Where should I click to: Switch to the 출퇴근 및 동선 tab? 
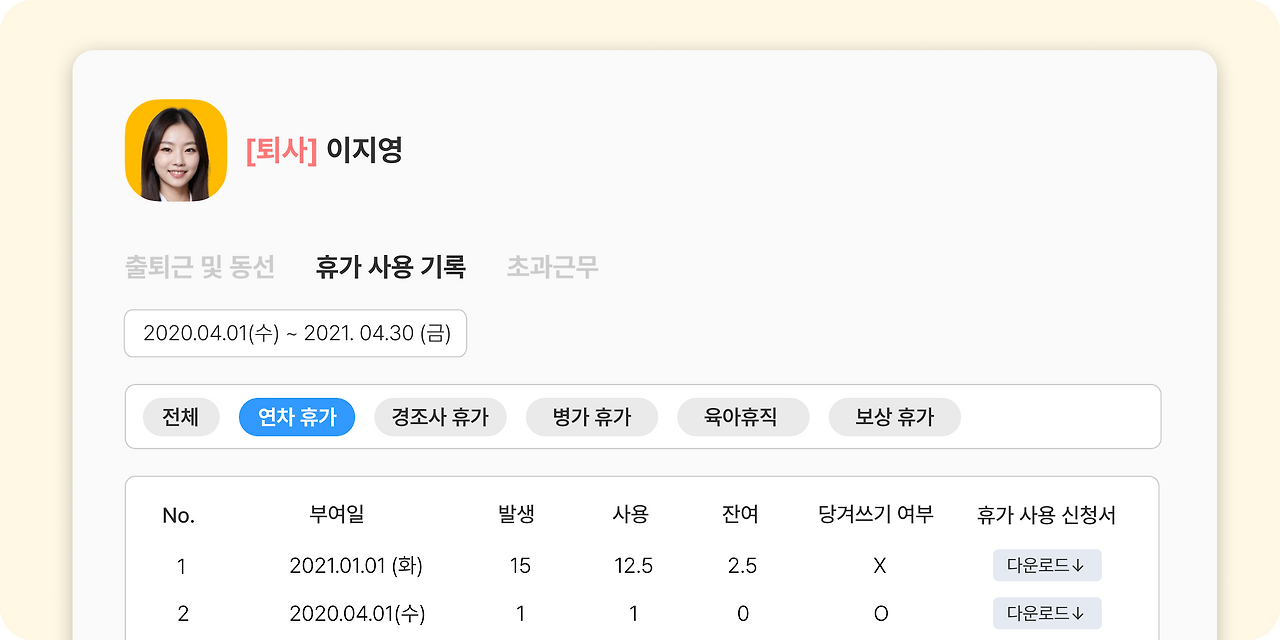tap(200, 267)
